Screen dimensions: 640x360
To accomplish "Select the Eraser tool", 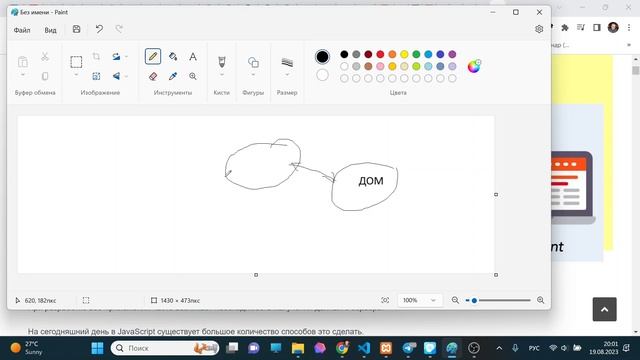I will 153,76.
